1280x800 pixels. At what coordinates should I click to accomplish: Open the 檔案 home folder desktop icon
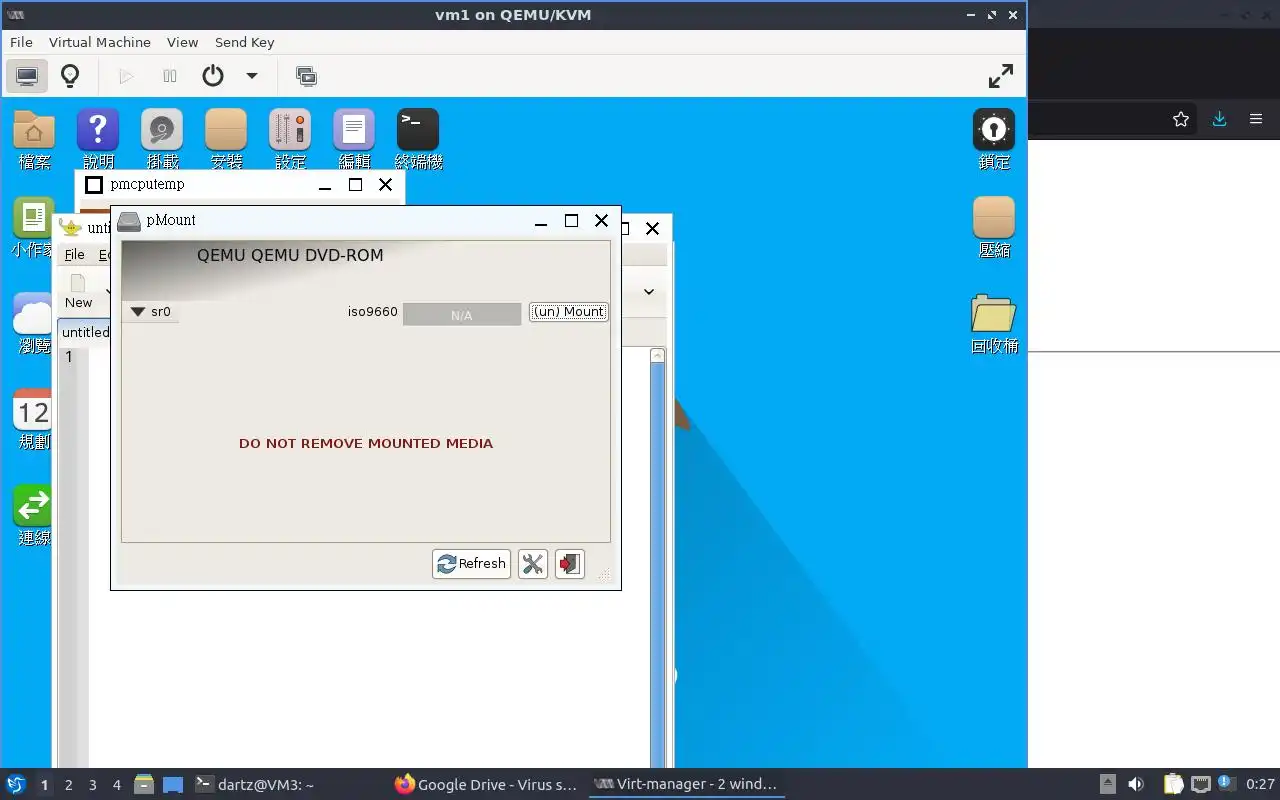click(34, 139)
